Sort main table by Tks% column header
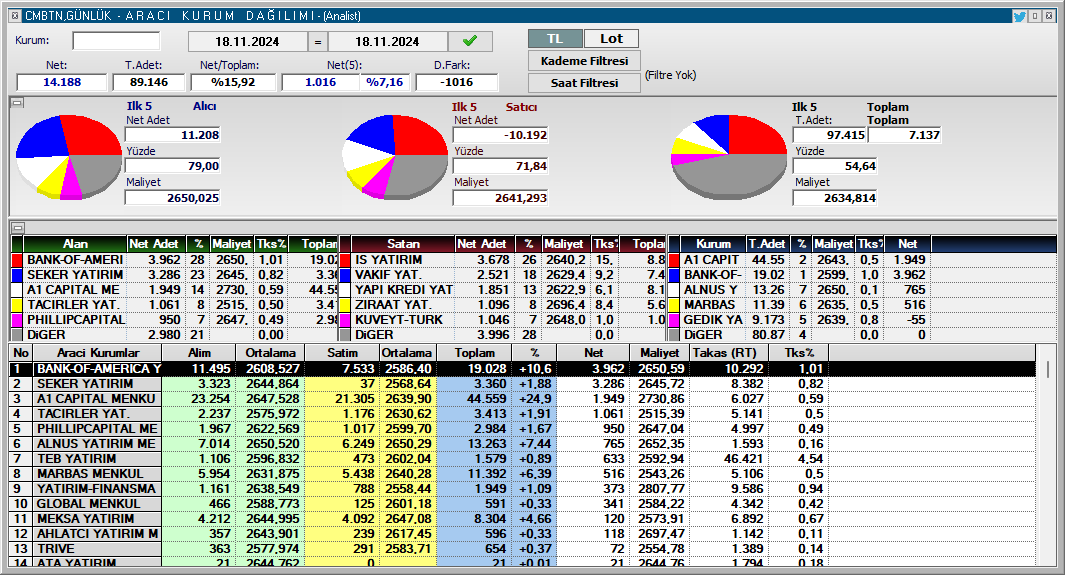 [799, 353]
